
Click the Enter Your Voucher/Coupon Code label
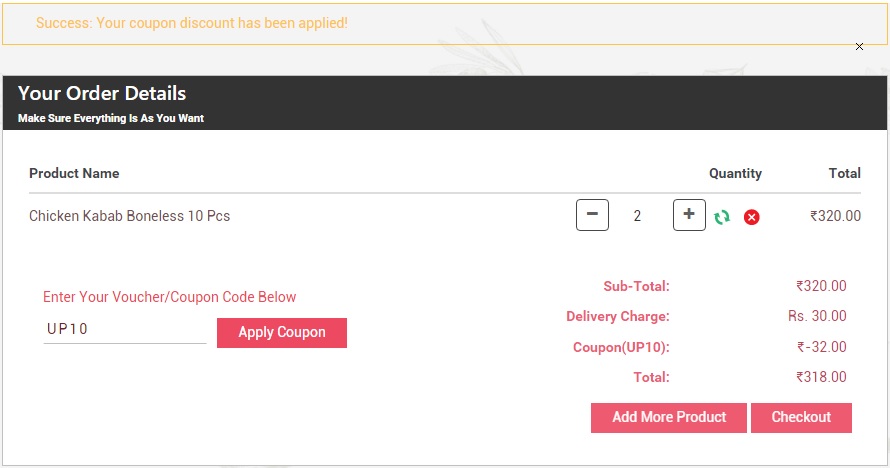pyautogui.click(x=170, y=297)
